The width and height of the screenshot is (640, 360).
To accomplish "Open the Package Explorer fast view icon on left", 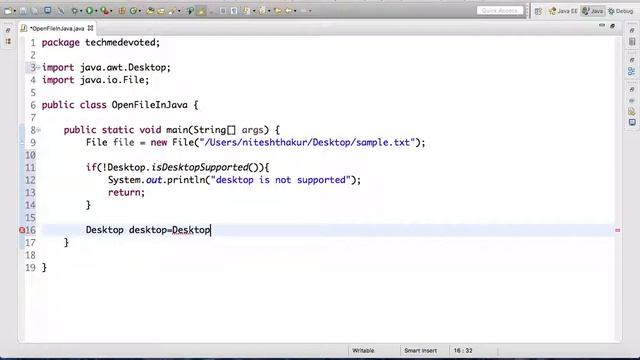I will [8, 42].
